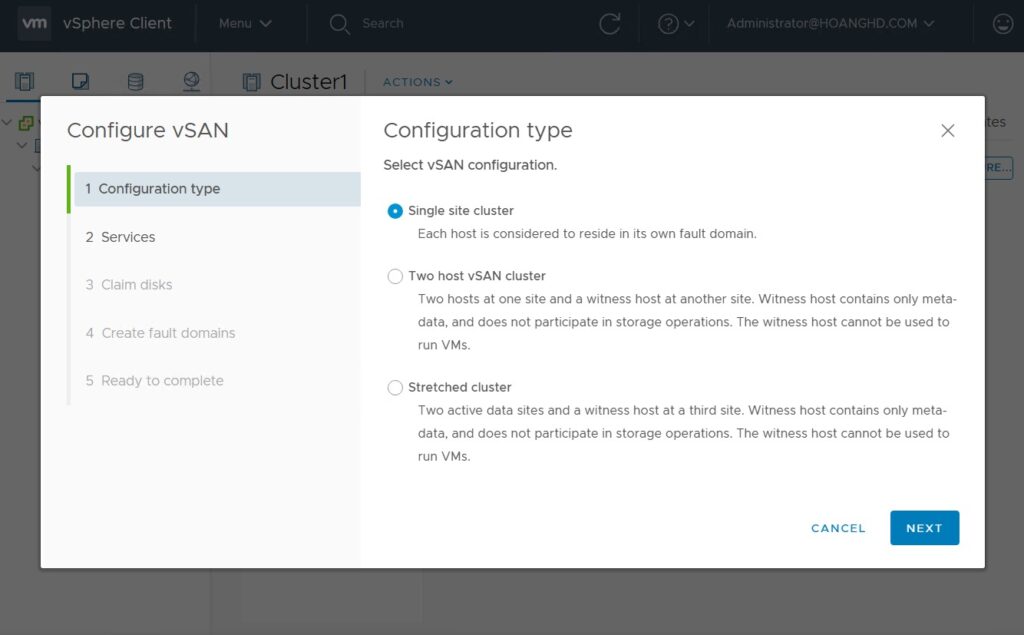The height and width of the screenshot is (635, 1024).
Task: Go to step 5 Ready to complete
Action: pos(154,381)
